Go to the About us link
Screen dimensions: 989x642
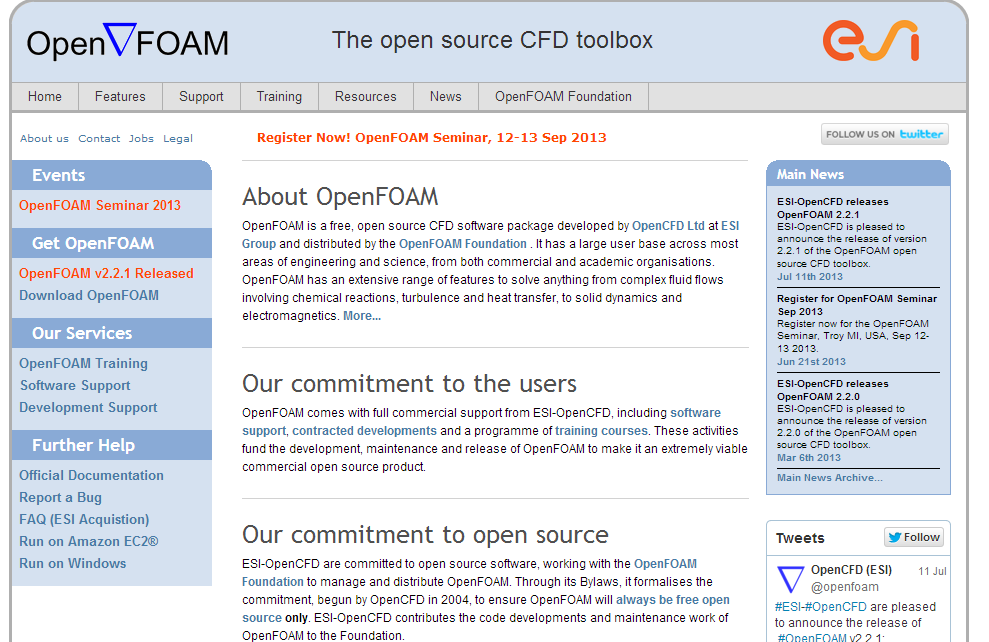[44, 139]
